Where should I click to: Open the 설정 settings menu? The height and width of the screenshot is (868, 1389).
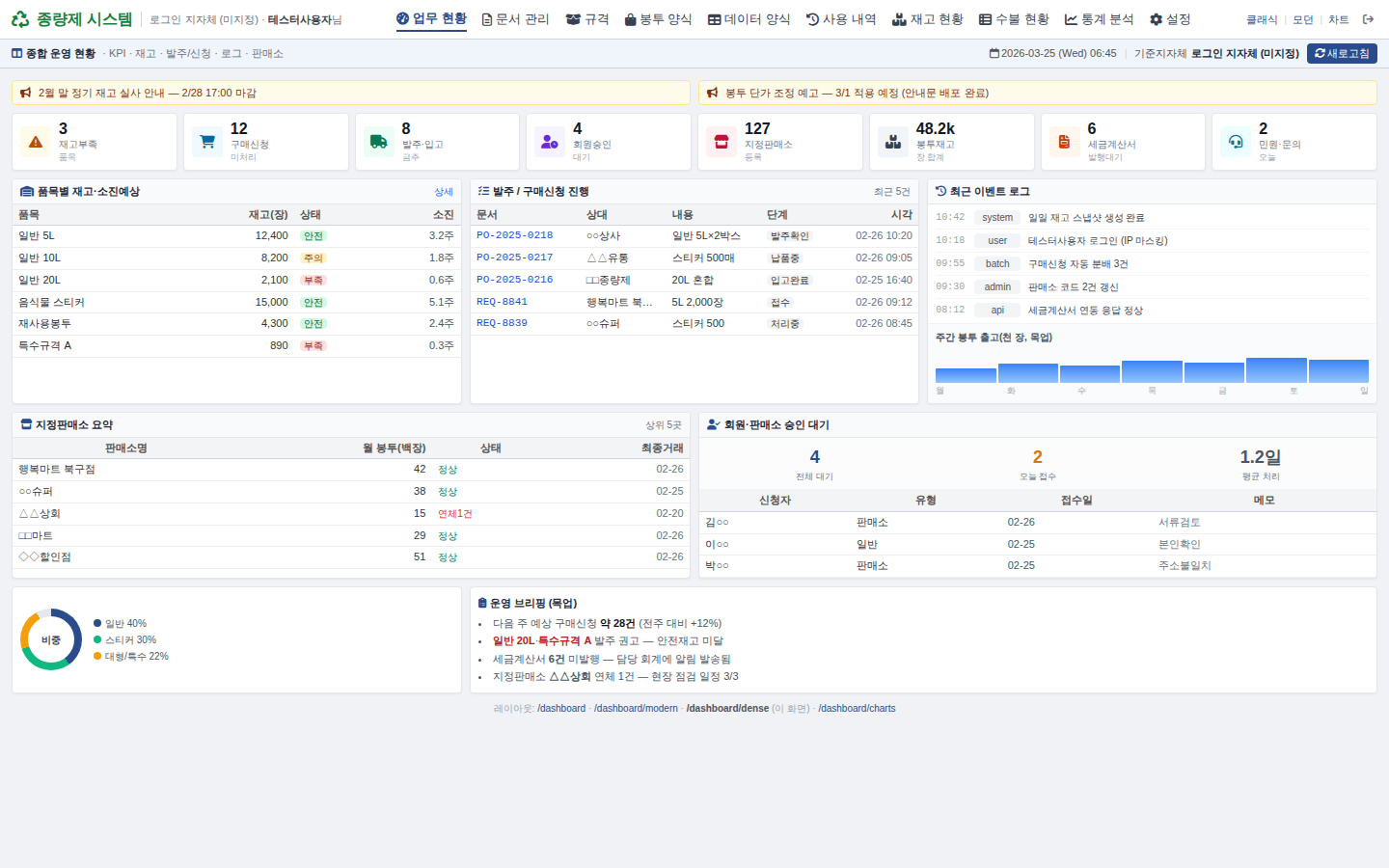[x=1170, y=19]
